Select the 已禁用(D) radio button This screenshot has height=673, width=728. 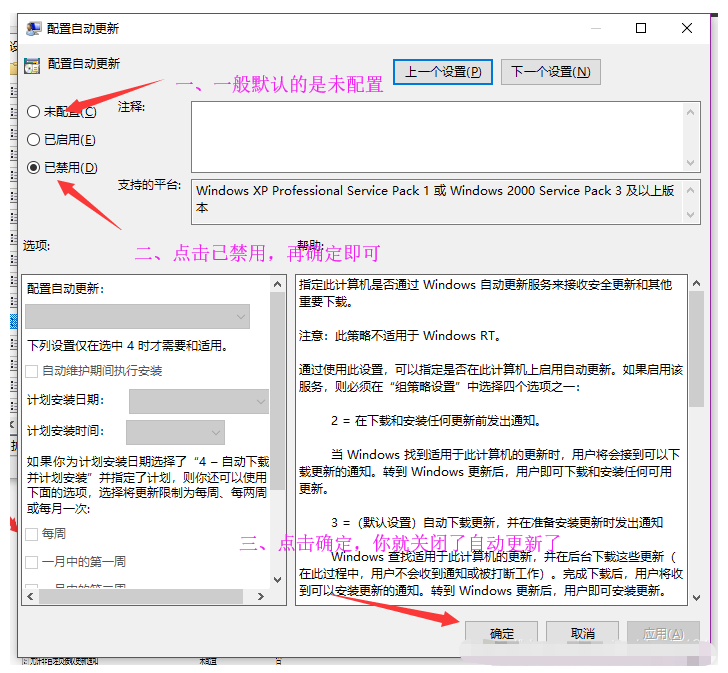tap(34, 168)
